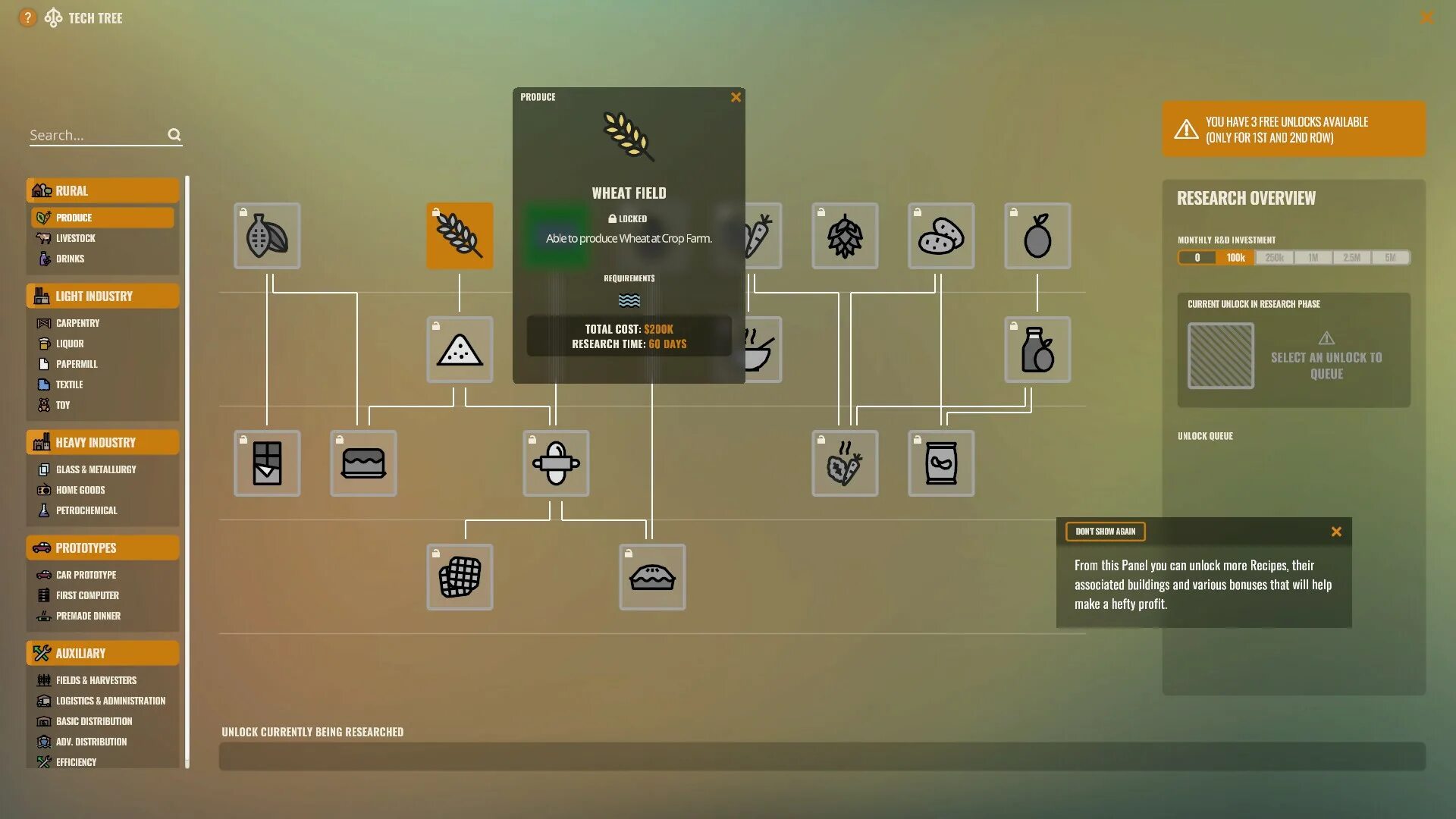Screen dimensions: 1456x819
Task: Click the Olive/Fruit produce icon
Action: point(1037,234)
